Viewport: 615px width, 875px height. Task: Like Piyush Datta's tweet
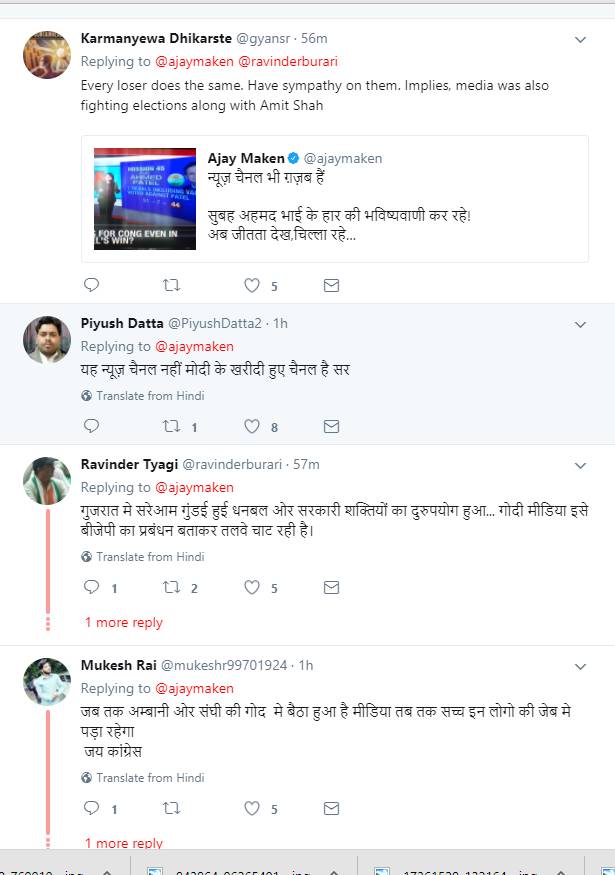pos(253,427)
